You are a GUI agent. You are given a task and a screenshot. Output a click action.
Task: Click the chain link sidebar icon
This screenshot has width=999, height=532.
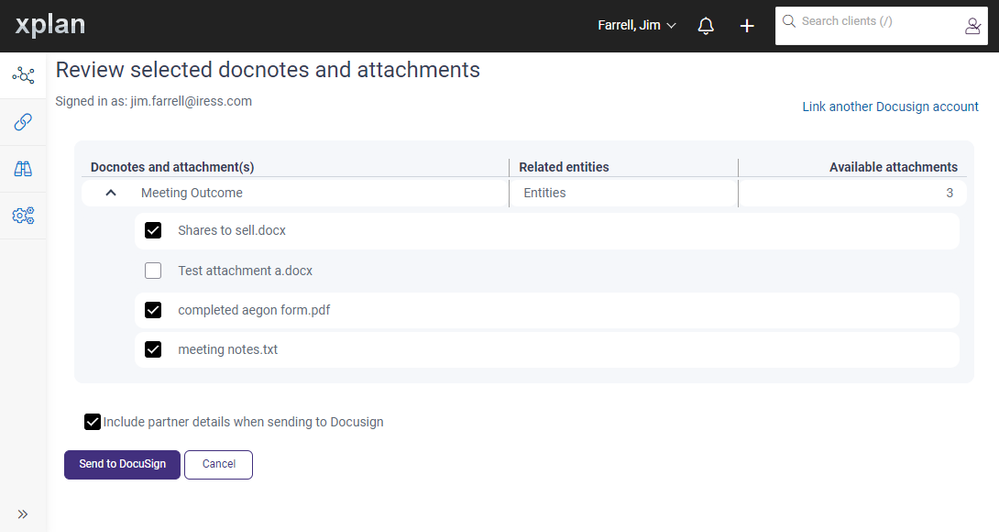pyautogui.click(x=23, y=122)
